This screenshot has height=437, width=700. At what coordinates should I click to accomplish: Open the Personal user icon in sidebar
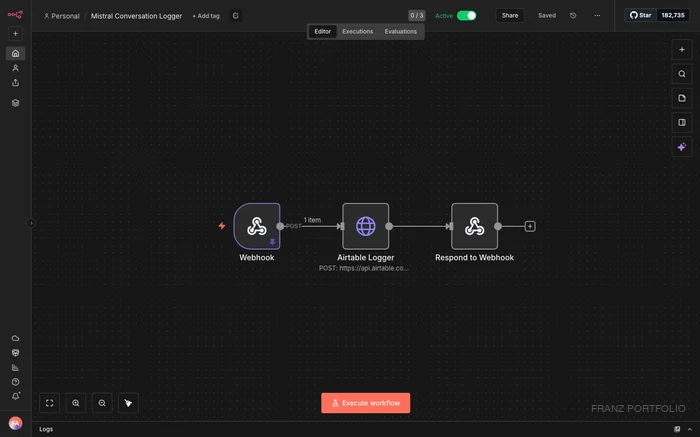point(15,68)
